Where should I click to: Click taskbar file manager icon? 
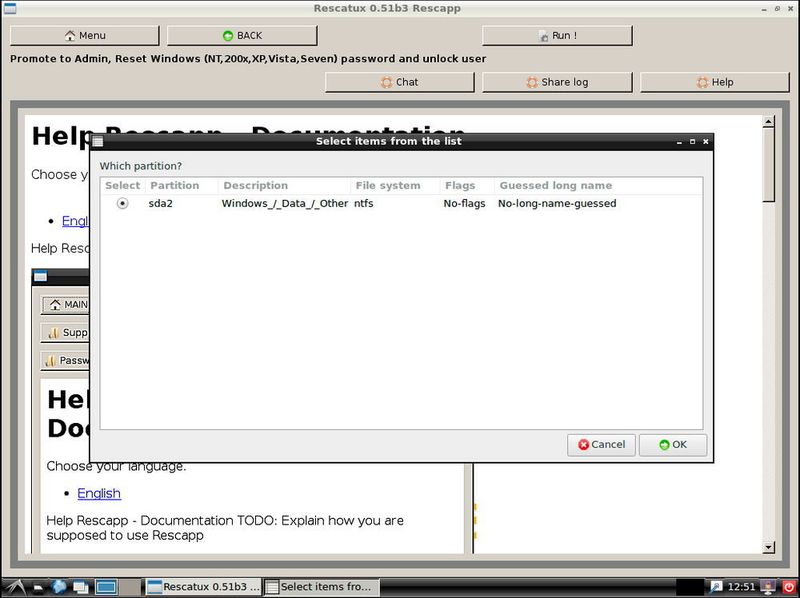click(38, 587)
